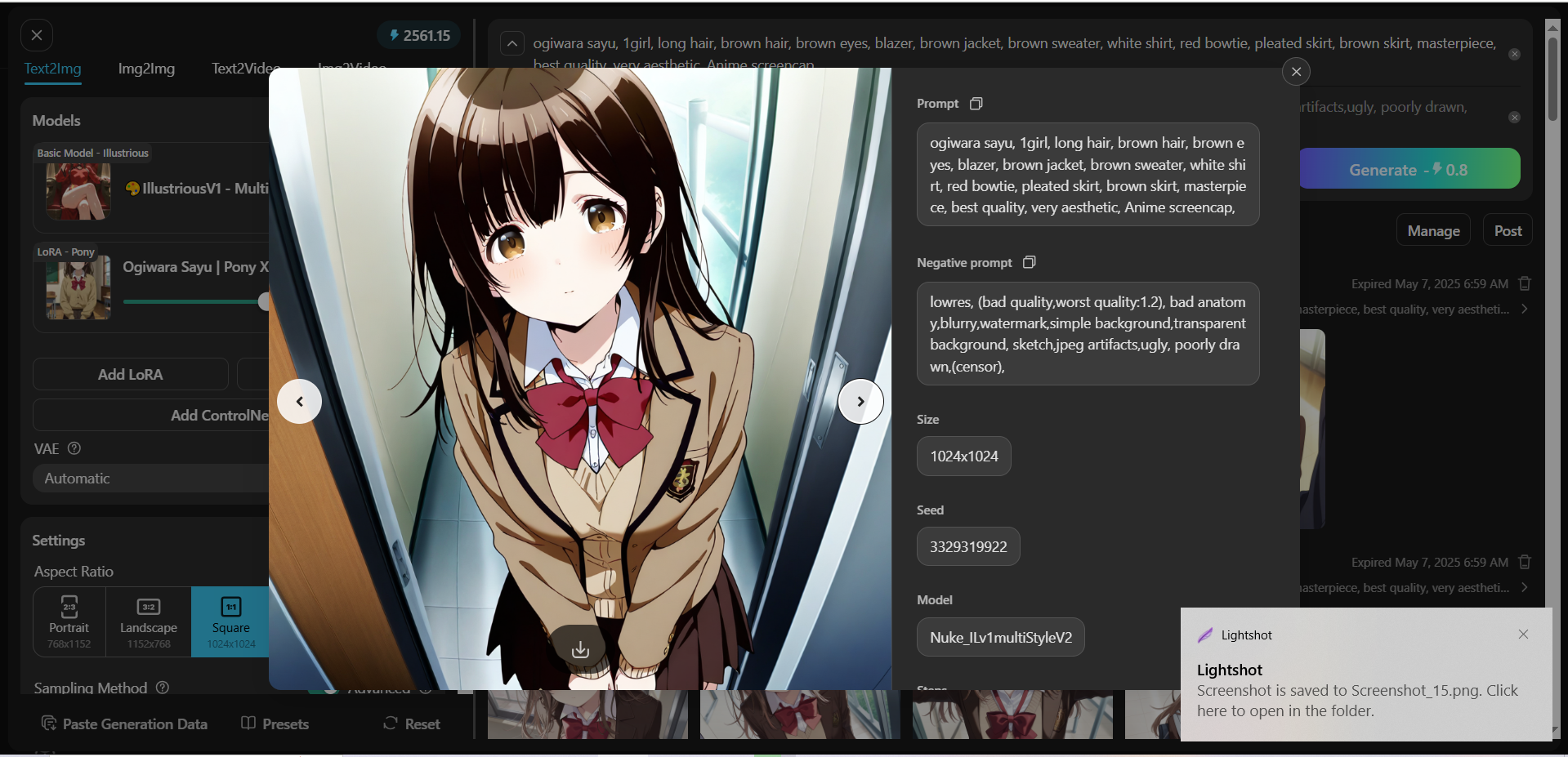Viewport: 1568px width, 757px height.
Task: Copy the prompt text
Action: coord(976,104)
